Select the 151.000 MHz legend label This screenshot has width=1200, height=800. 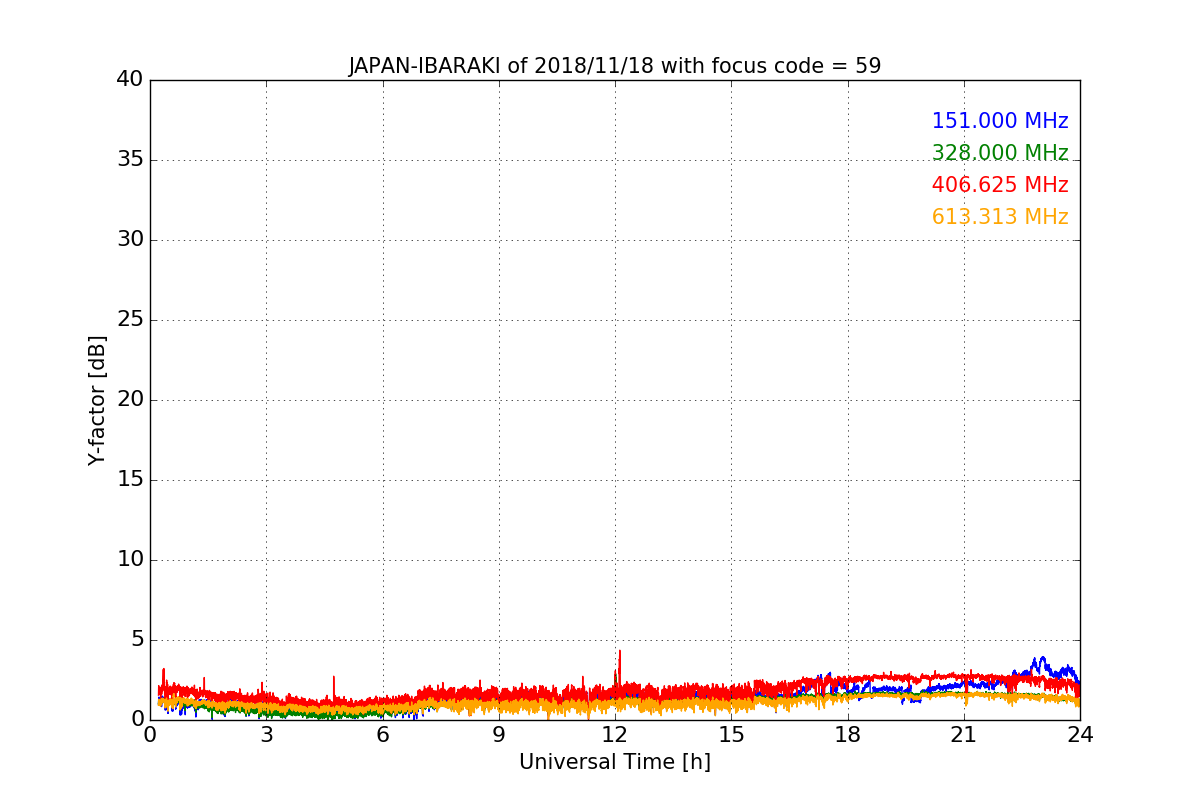[x=1000, y=121]
